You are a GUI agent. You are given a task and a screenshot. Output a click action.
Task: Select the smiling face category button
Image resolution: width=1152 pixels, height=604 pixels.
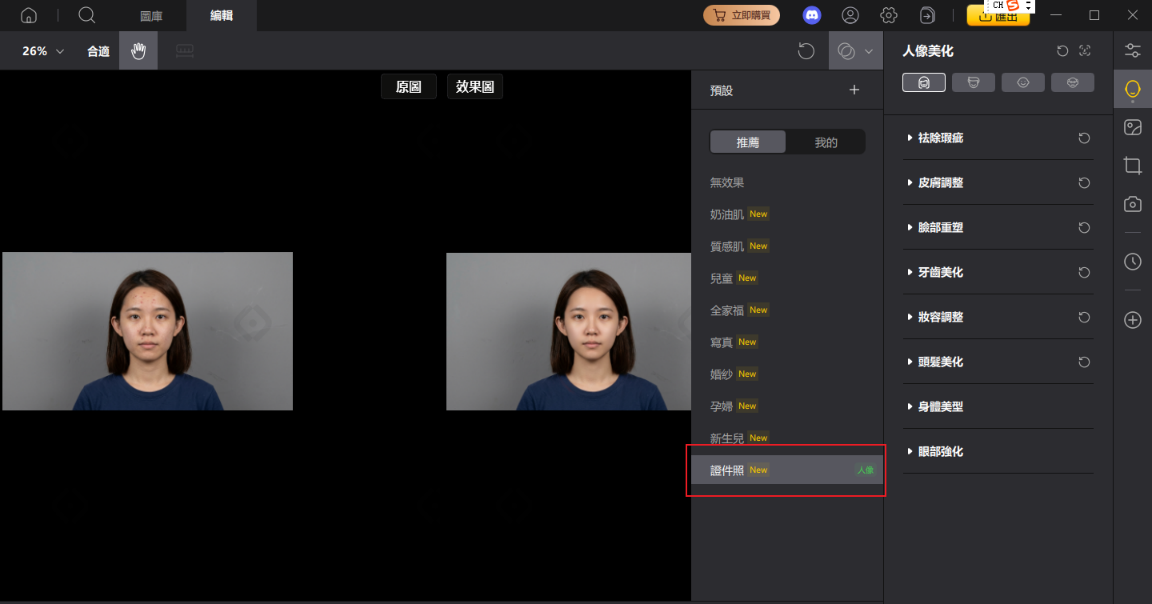tap(1023, 82)
